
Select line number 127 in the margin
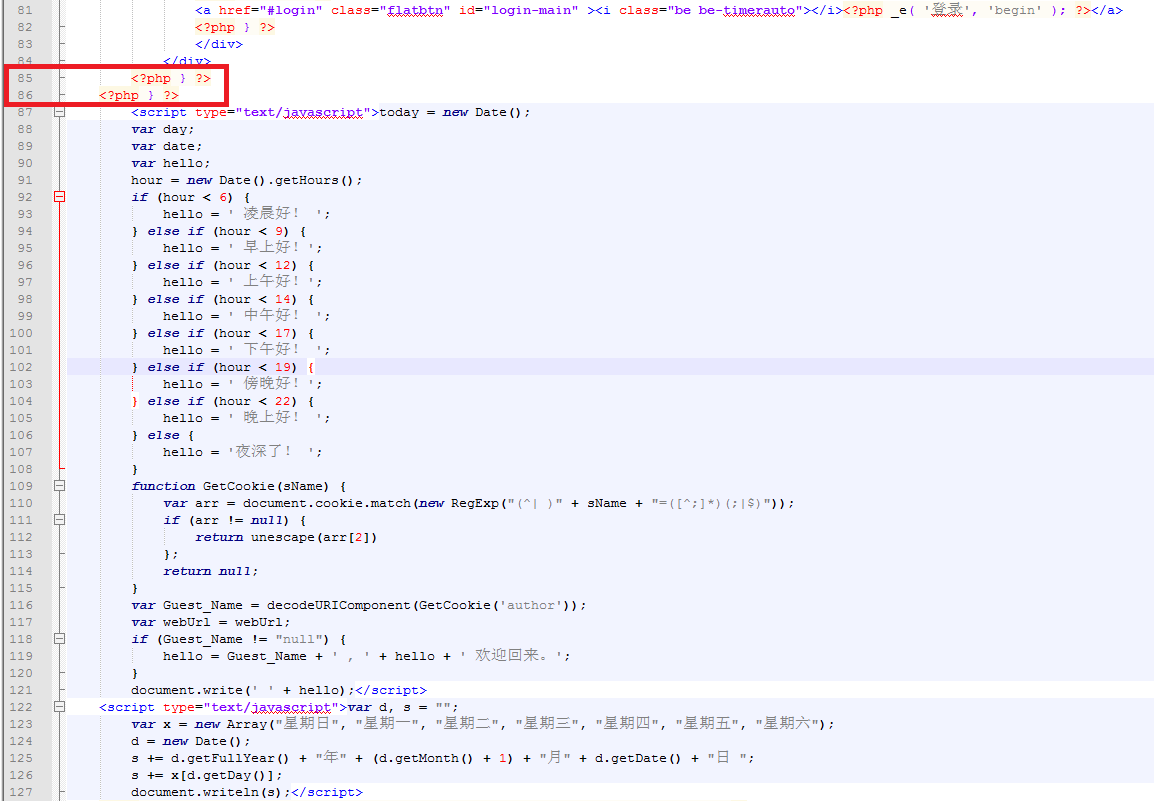point(20,792)
